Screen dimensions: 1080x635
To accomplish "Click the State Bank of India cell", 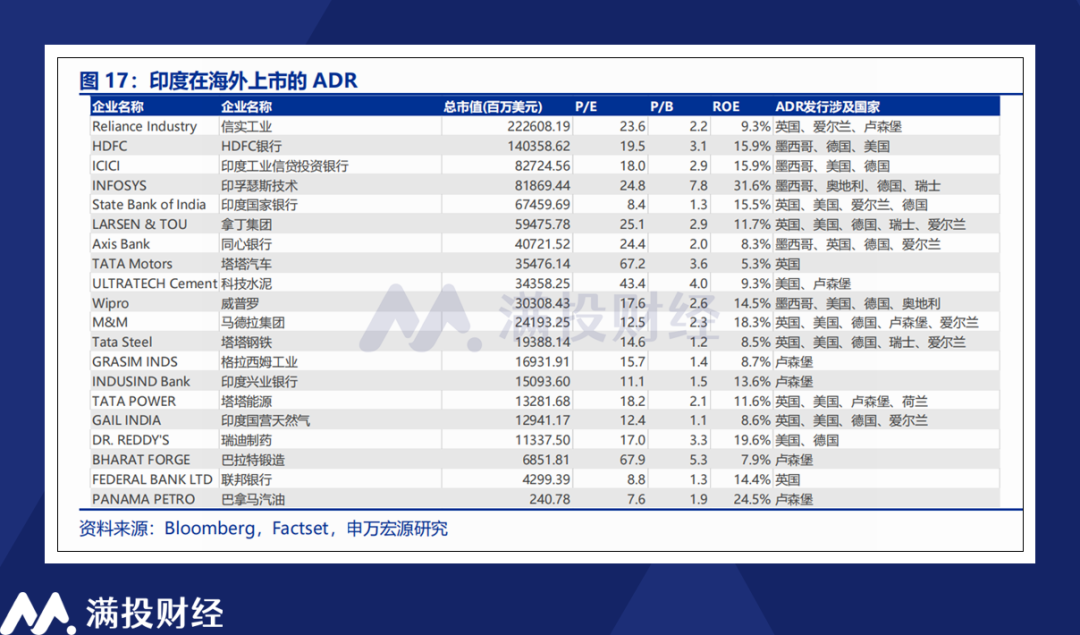I will click(149, 205).
